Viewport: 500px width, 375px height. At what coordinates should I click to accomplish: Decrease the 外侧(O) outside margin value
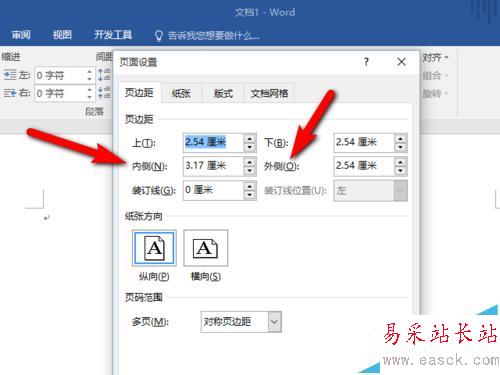coord(401,171)
